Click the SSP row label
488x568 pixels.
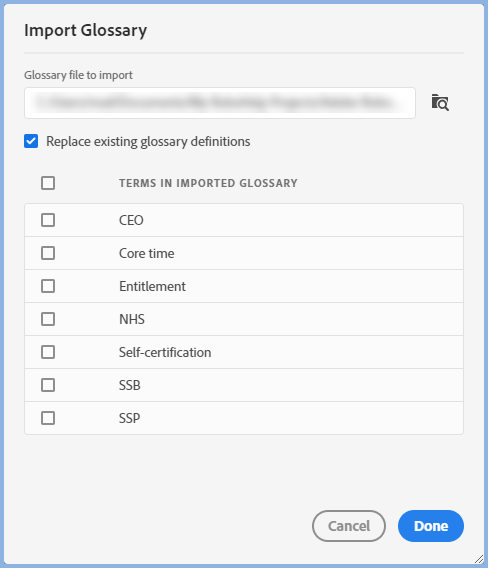(130, 418)
